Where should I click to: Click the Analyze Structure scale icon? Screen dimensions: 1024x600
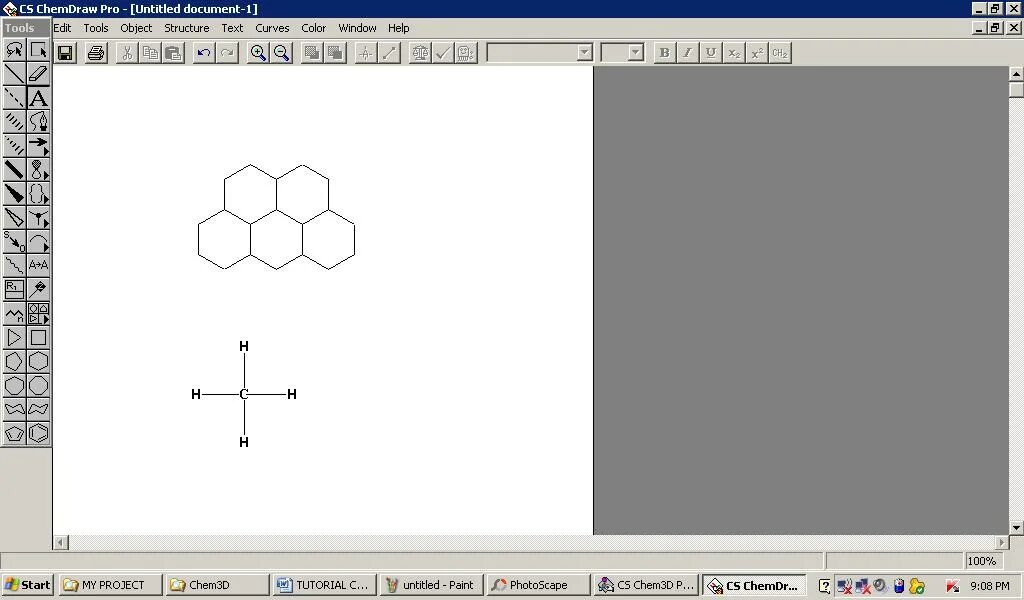(x=420, y=53)
